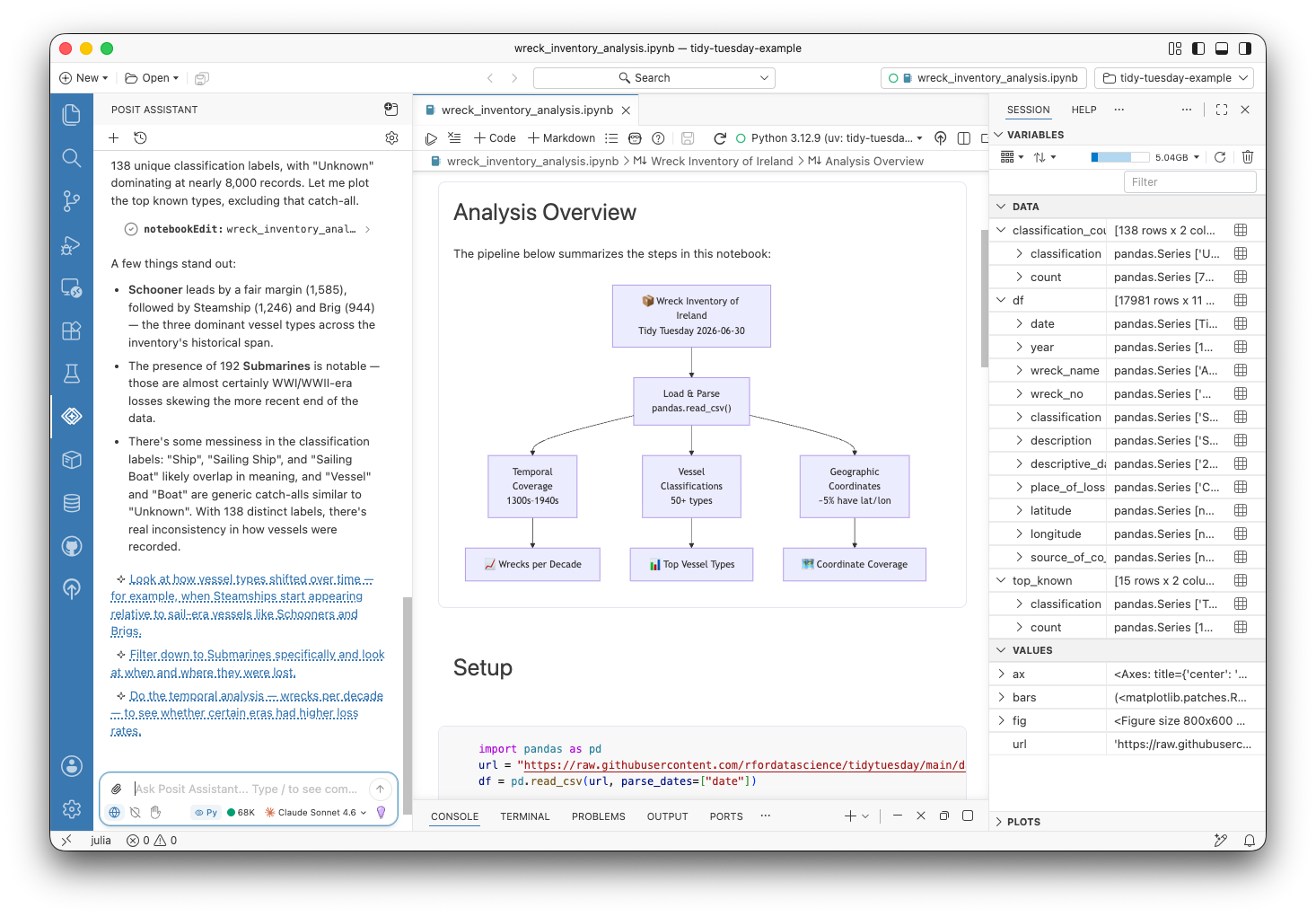Viewport: 1316px width, 917px height.
Task: Open the Source Control view
Action: coord(72,201)
